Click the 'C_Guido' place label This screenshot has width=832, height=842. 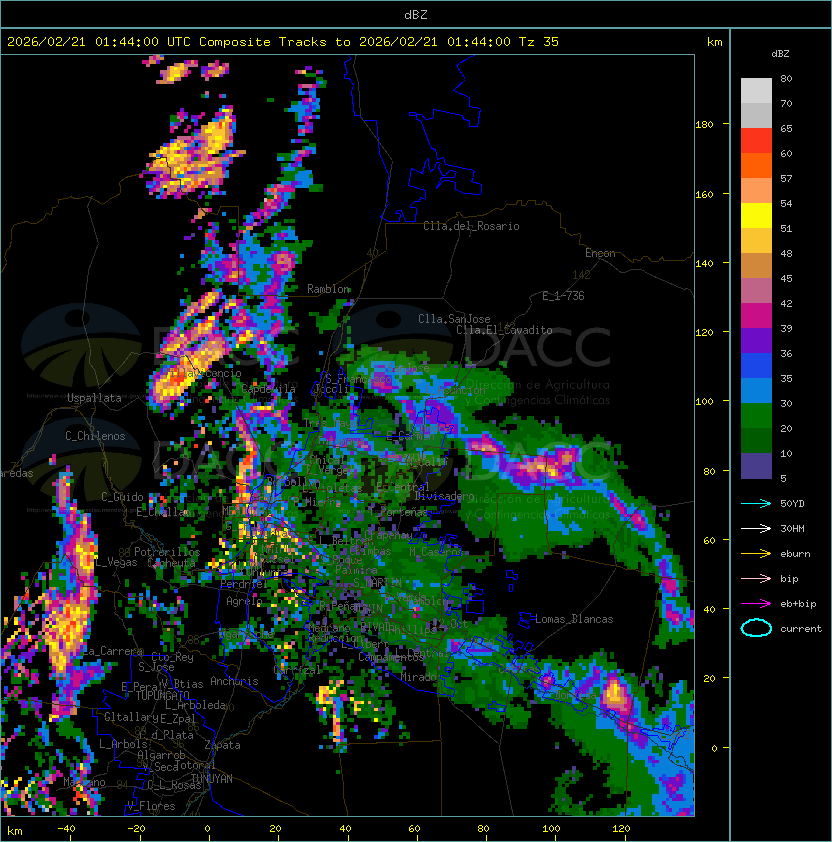tap(122, 497)
